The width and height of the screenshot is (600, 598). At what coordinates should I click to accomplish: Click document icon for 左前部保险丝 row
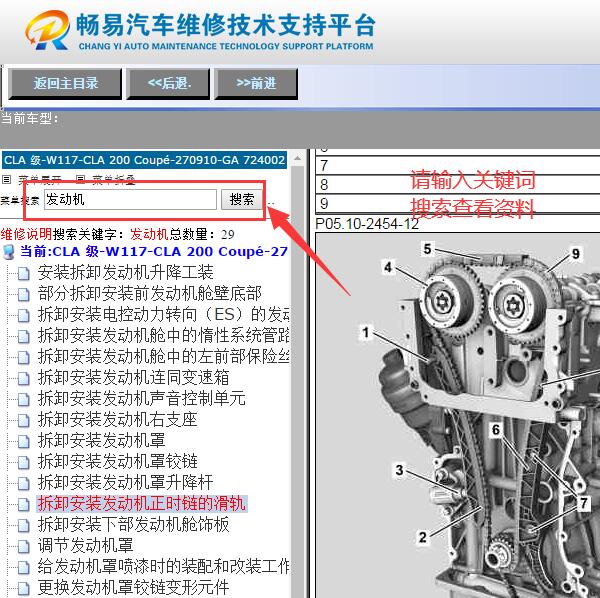coord(23,357)
